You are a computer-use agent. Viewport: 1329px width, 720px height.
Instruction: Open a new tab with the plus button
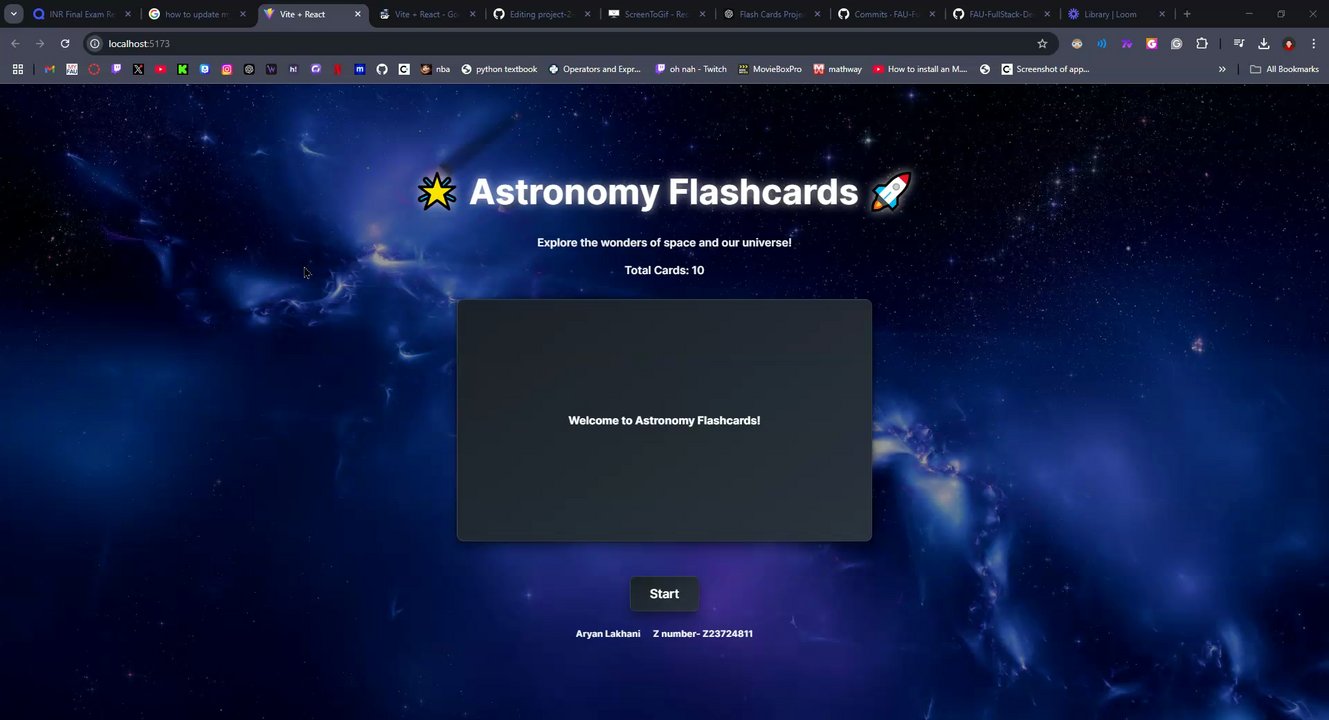coord(1187,14)
